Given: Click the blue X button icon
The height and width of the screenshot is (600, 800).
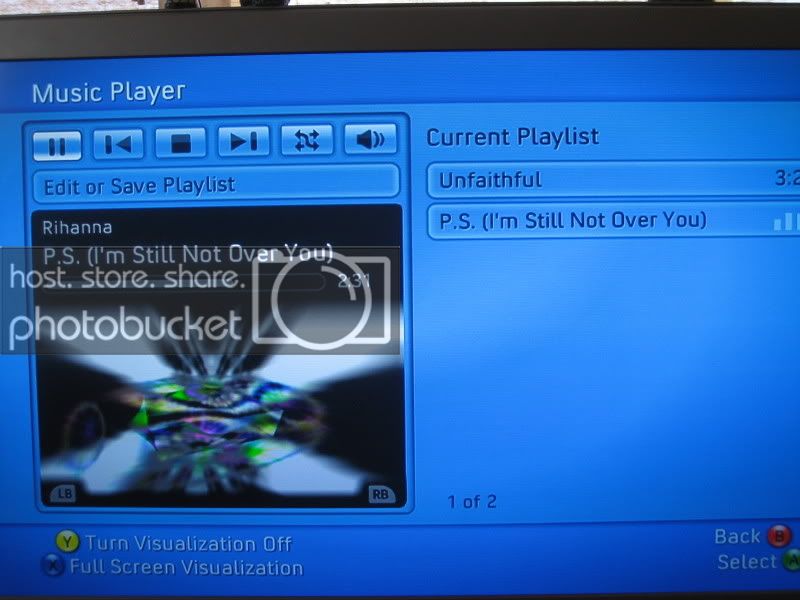Looking at the screenshot, I should tap(53, 565).
